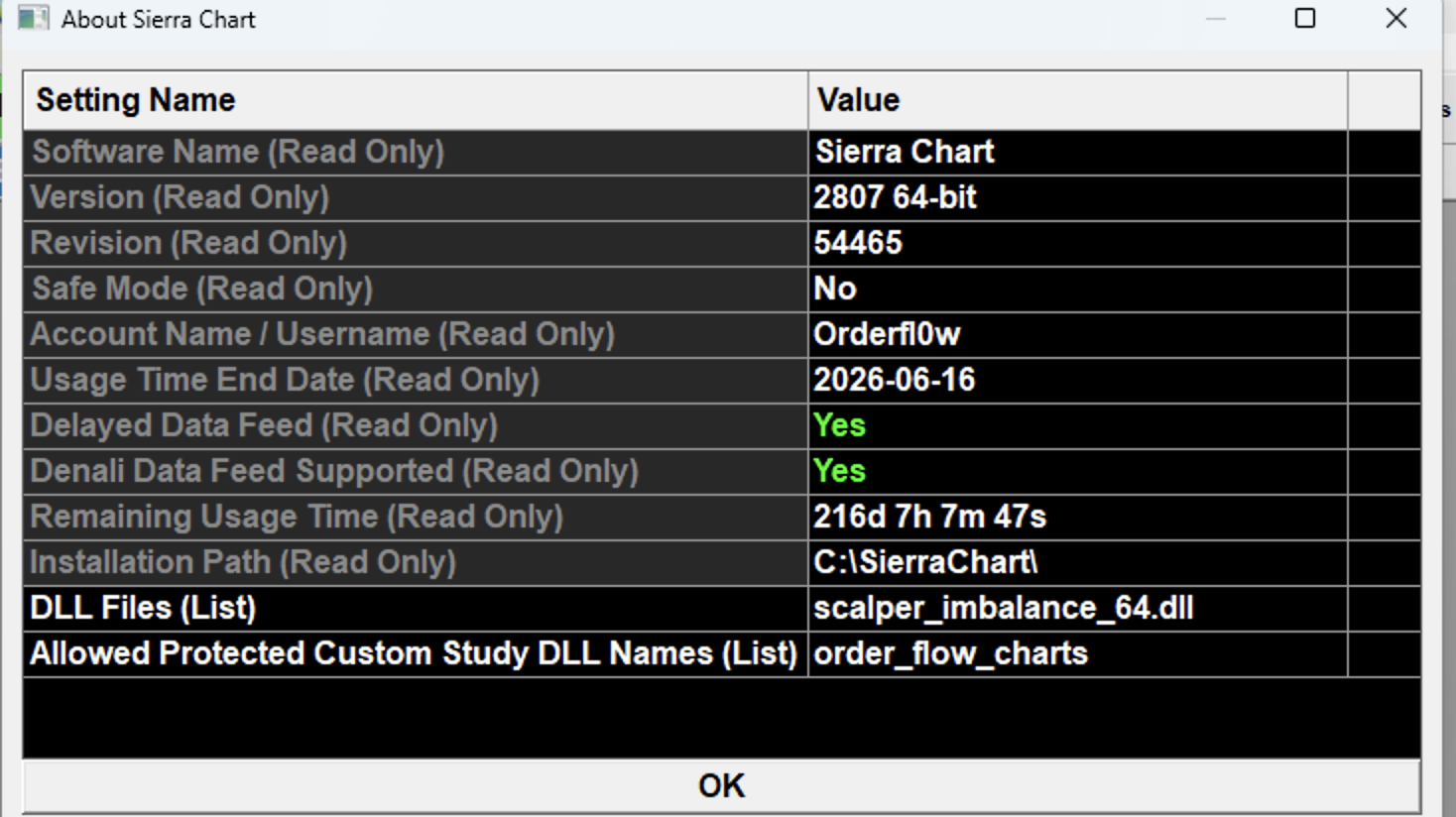Select the Installation Path (Read Only) label
Screen dimensions: 1456x817
pyautogui.click(x=243, y=562)
